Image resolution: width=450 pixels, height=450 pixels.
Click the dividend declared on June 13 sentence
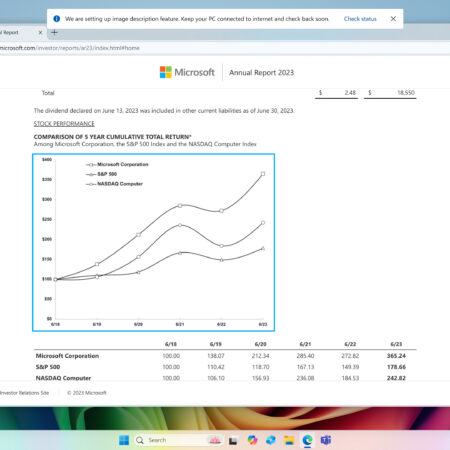(x=164, y=111)
